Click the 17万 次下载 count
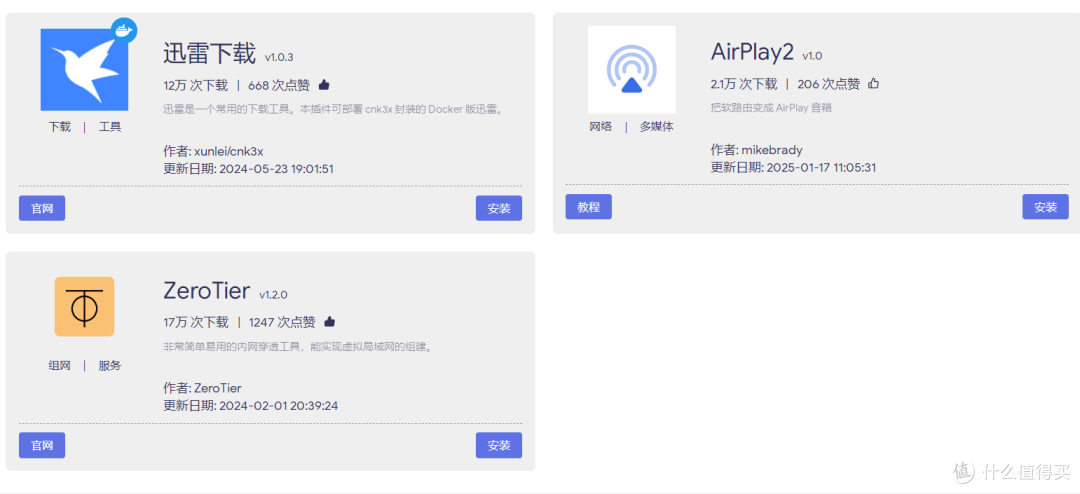Image resolution: width=1080 pixels, height=494 pixels. click(196, 322)
